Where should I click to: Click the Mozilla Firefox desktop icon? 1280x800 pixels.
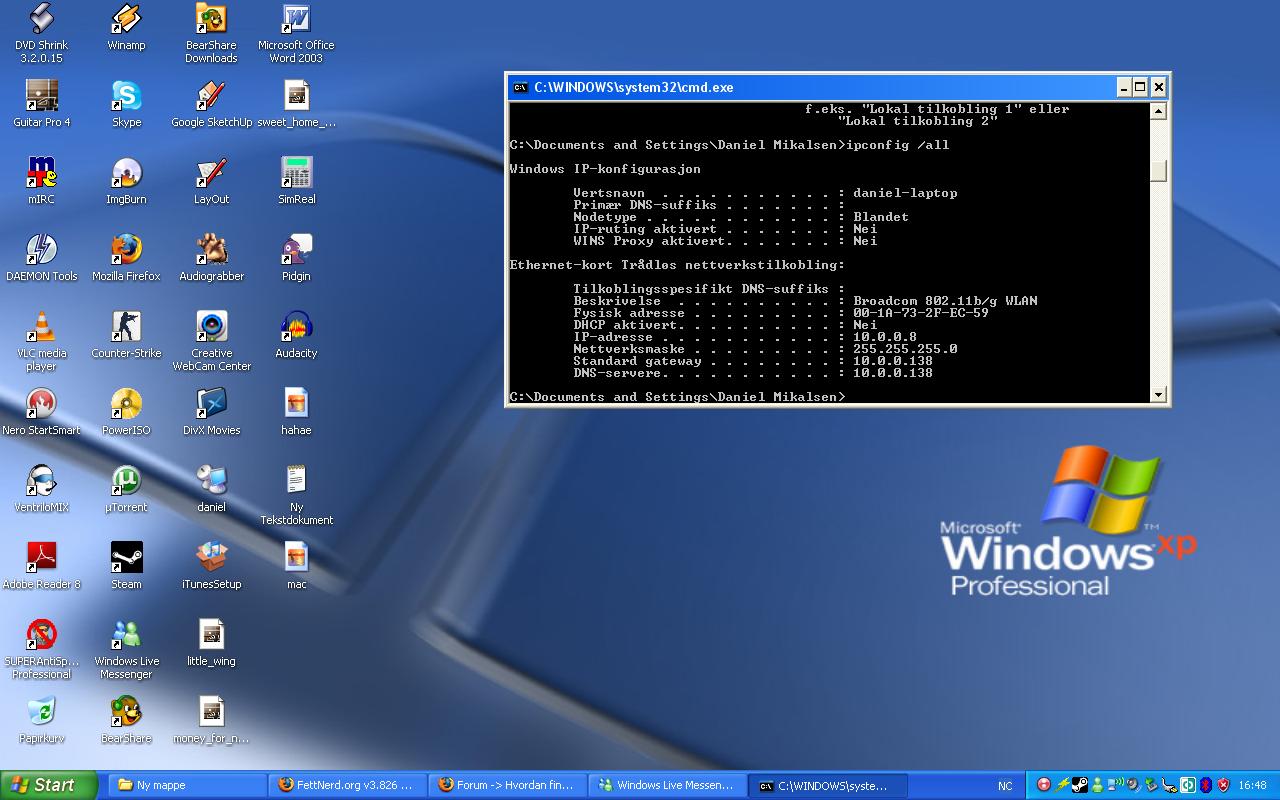pyautogui.click(x=126, y=258)
